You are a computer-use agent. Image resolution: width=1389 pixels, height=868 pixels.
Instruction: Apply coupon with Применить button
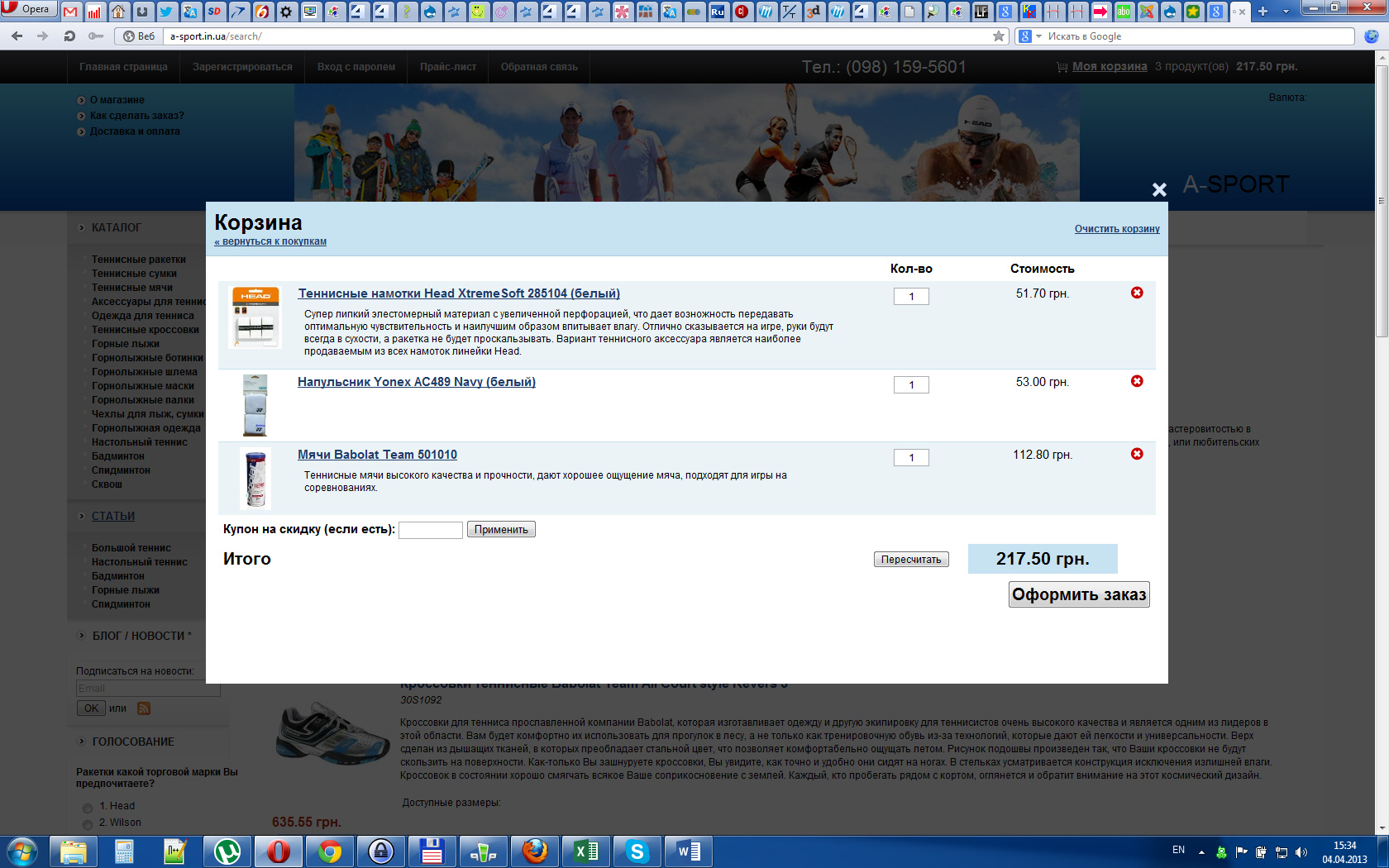coord(501,530)
